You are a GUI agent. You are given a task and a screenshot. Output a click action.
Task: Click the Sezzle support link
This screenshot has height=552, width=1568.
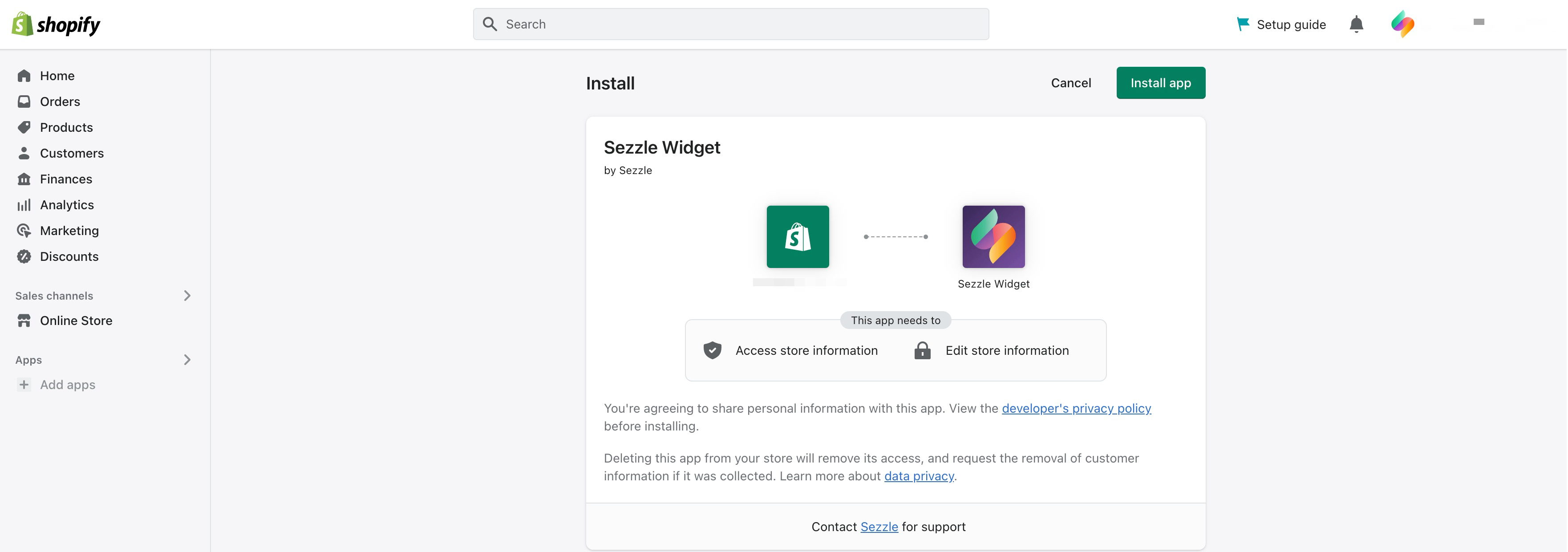879,527
